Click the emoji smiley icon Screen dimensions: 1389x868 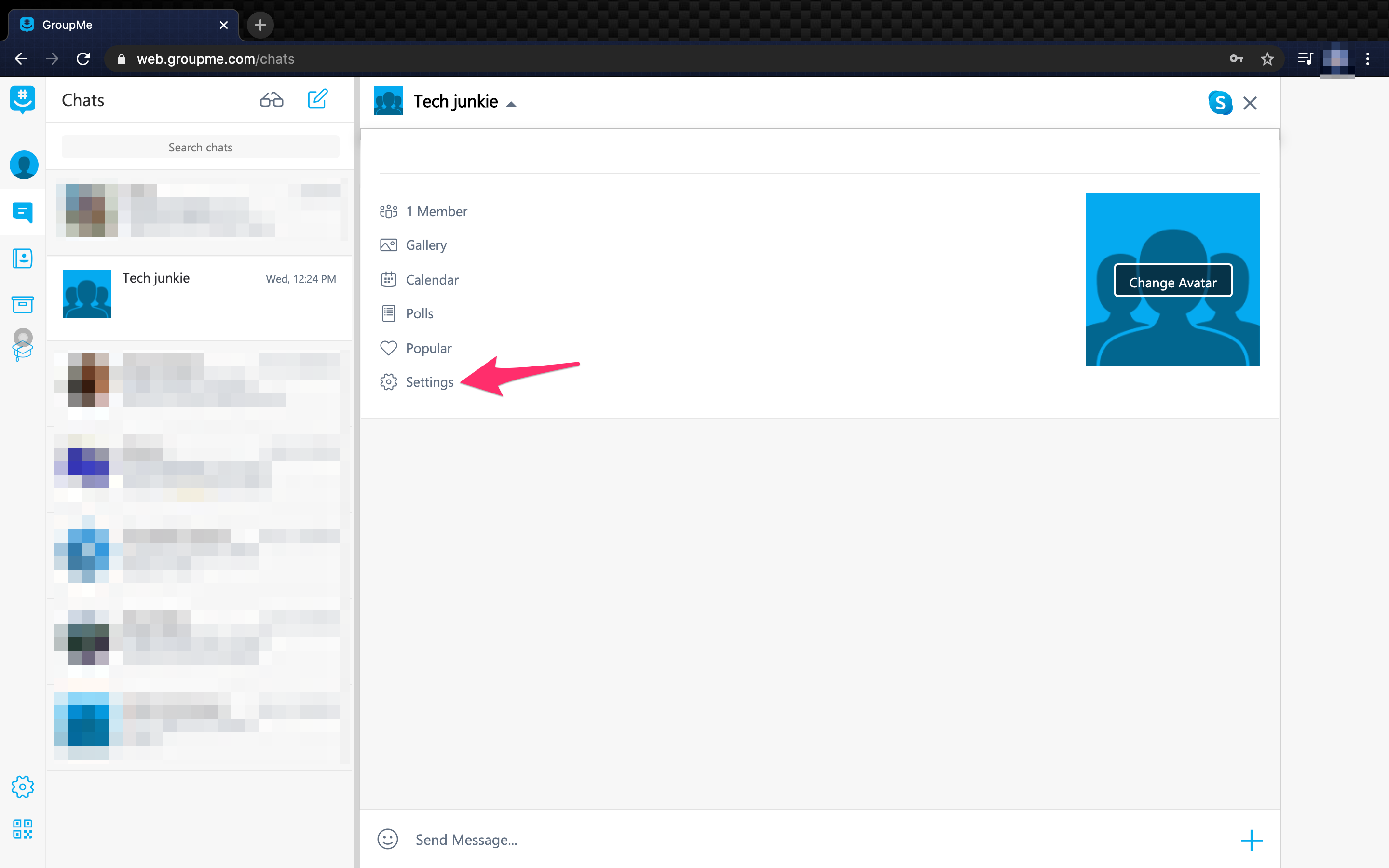[387, 839]
